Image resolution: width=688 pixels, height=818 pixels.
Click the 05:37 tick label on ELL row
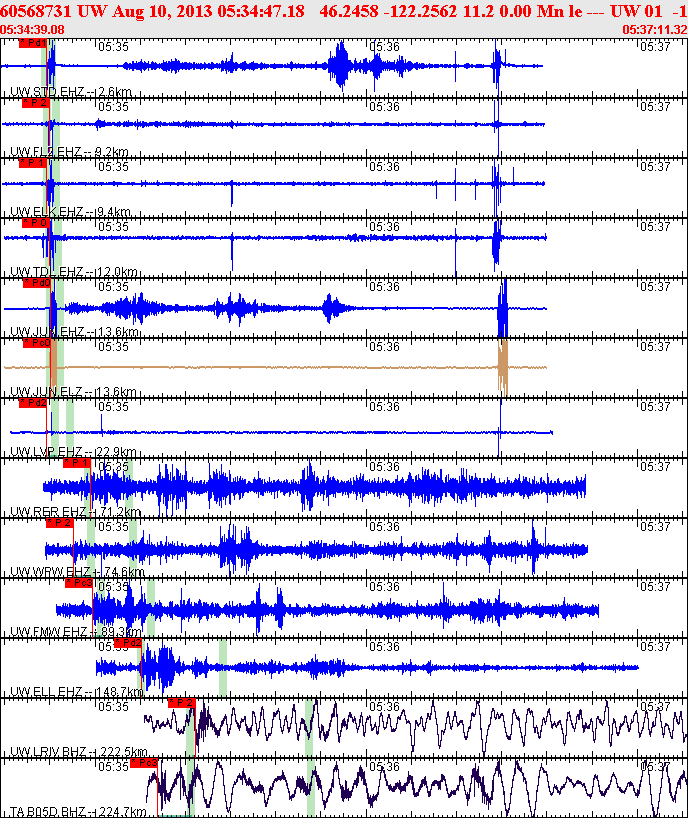coord(655,647)
